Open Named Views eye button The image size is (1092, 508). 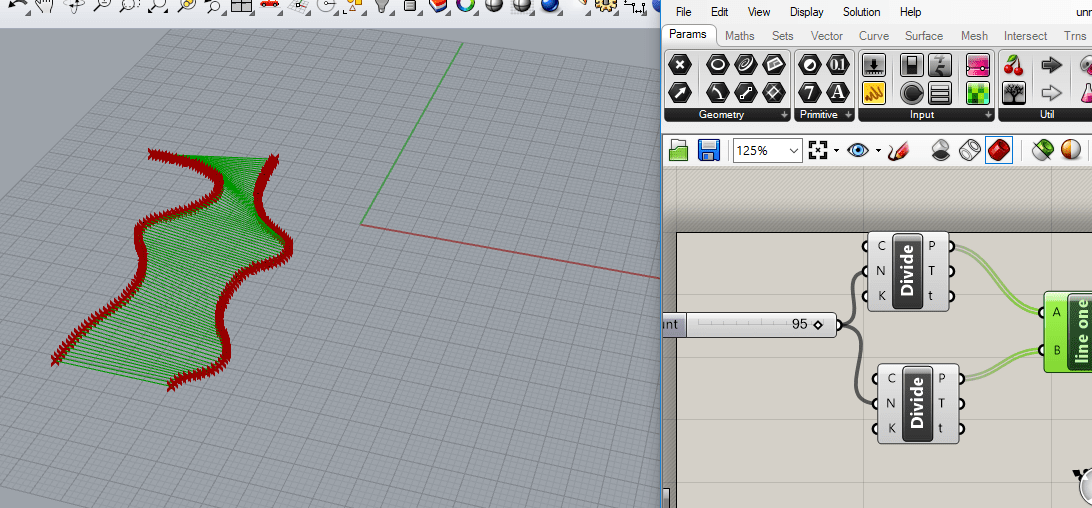click(858, 150)
